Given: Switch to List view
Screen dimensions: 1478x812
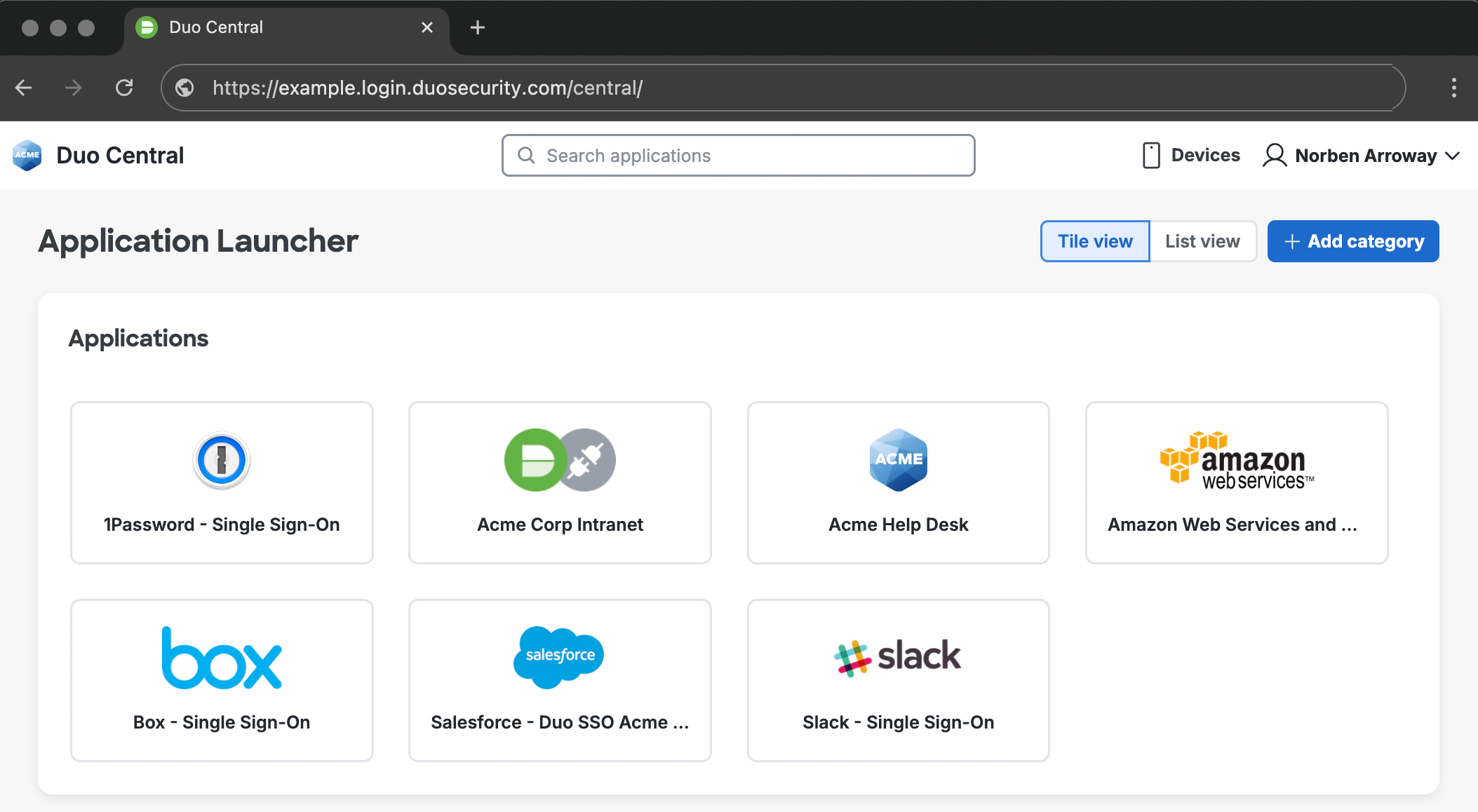Looking at the screenshot, I should [x=1202, y=241].
